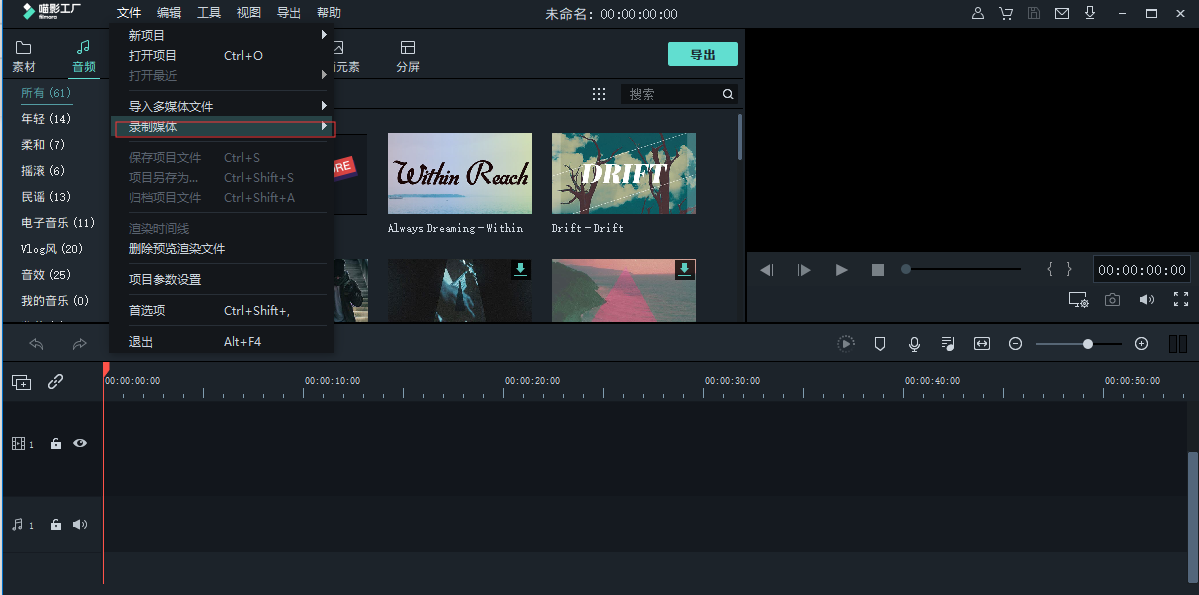
Task: Enter fullscreen preview mode
Action: (1180, 299)
